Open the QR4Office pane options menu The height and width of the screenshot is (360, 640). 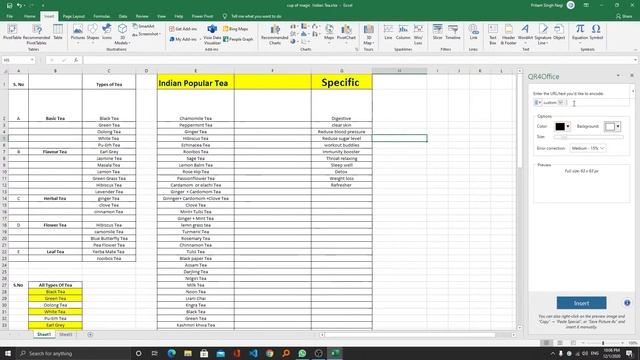[618, 76]
